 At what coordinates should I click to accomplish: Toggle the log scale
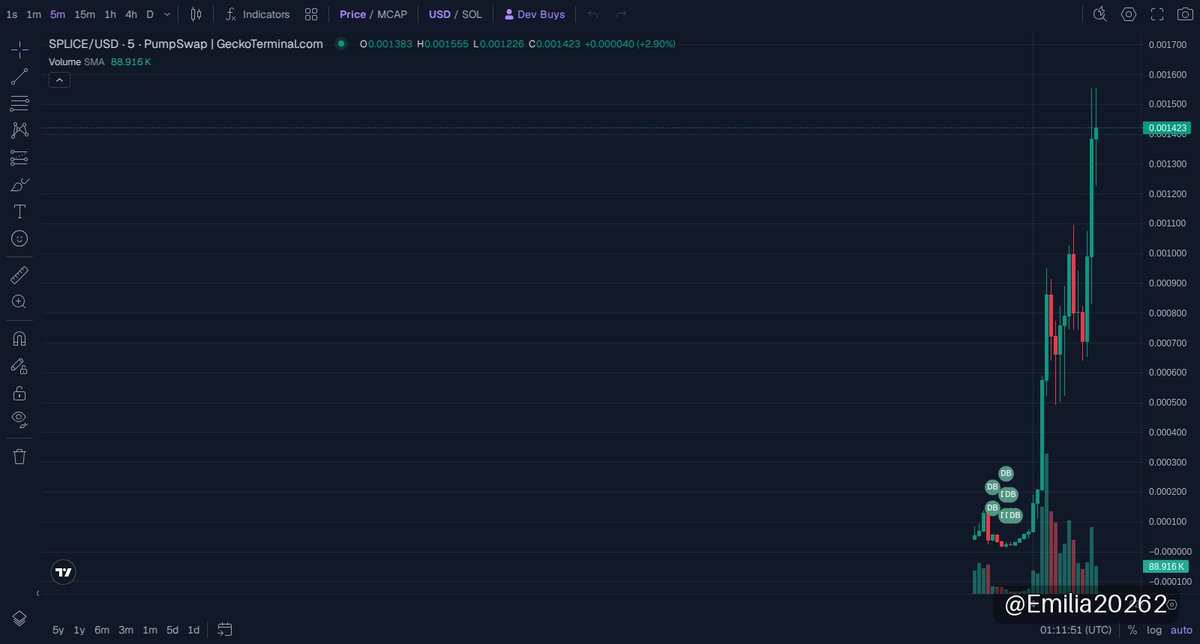click(1153, 630)
